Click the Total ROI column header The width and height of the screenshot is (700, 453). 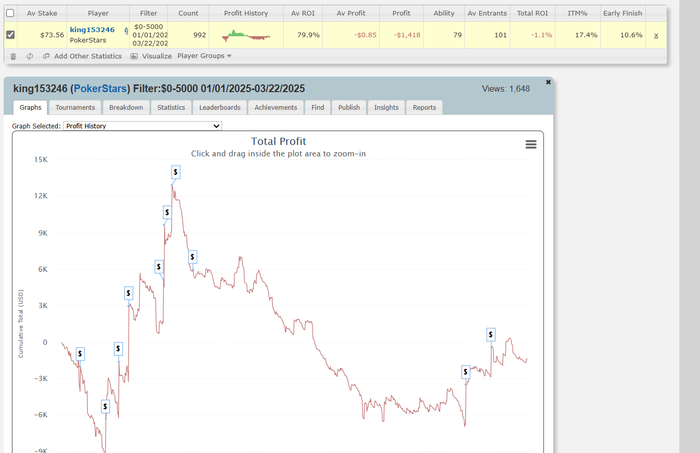(x=532, y=13)
